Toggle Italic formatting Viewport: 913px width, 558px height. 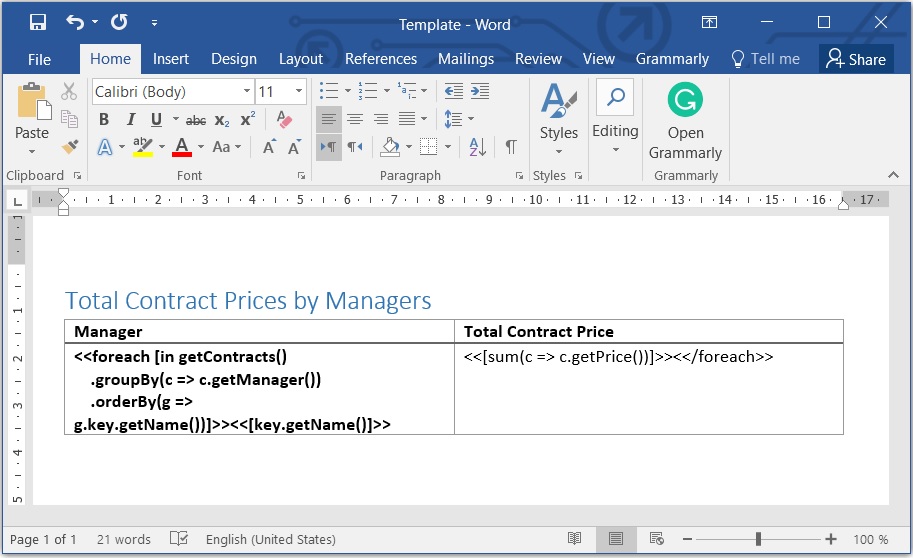pos(130,120)
